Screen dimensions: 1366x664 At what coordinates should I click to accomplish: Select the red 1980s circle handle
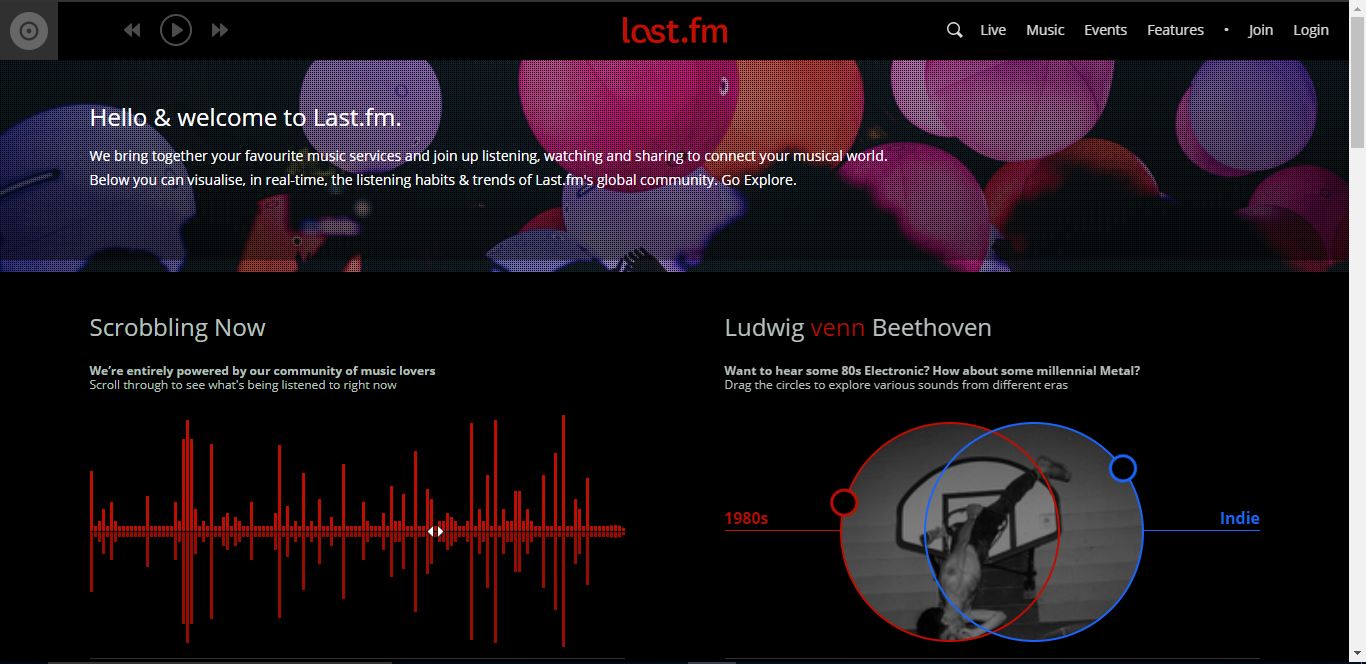tap(843, 502)
